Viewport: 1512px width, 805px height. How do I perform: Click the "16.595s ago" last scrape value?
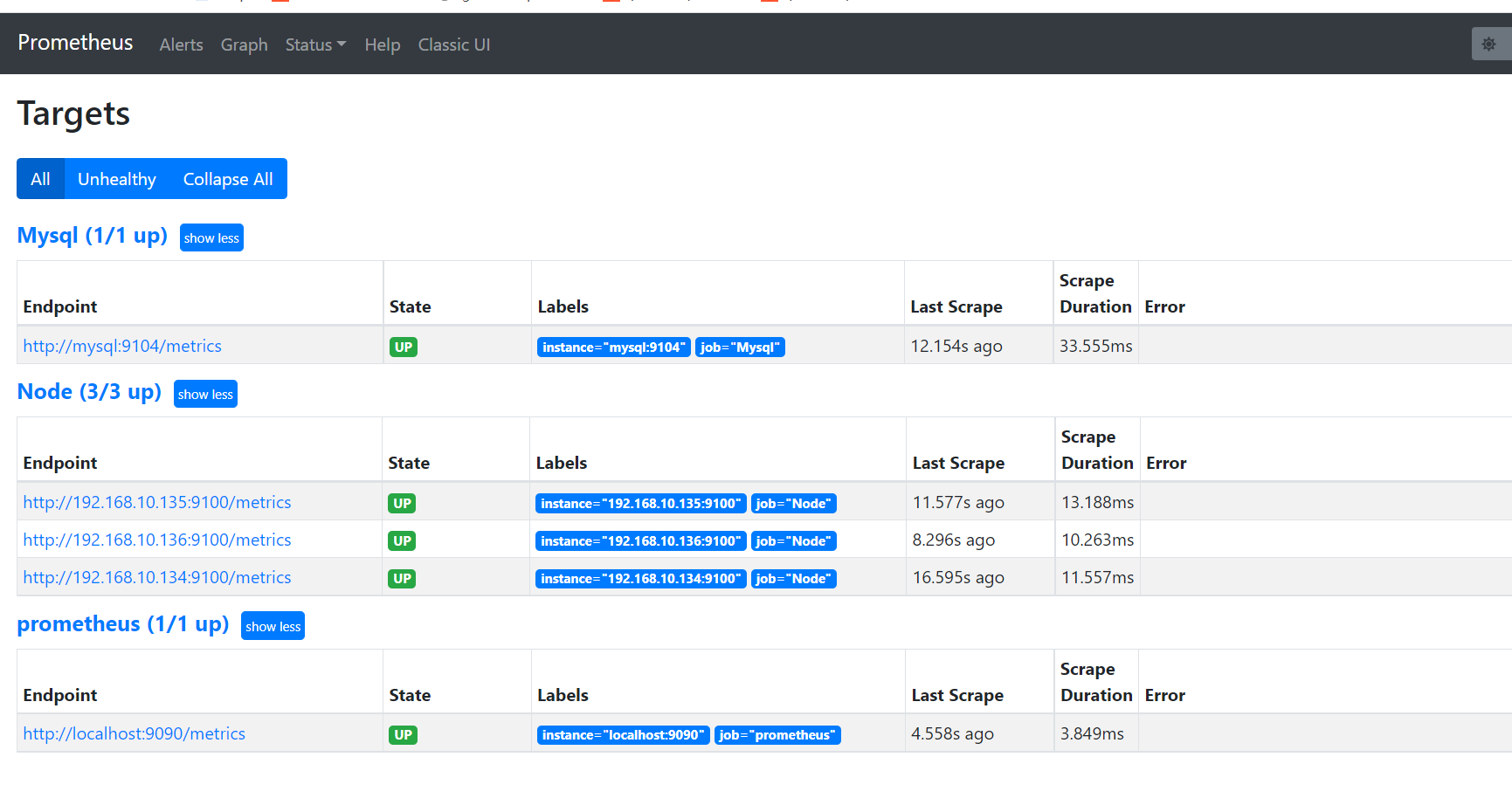point(958,577)
